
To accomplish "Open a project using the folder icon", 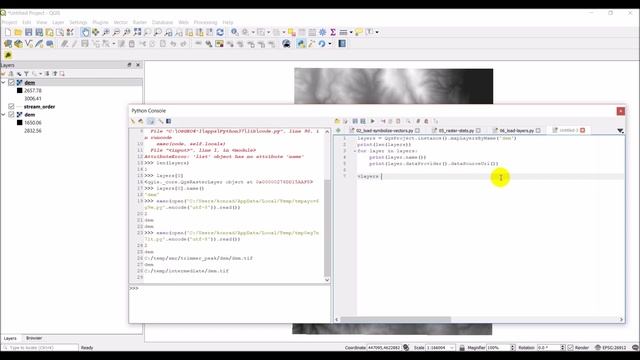I will pos(18,32).
